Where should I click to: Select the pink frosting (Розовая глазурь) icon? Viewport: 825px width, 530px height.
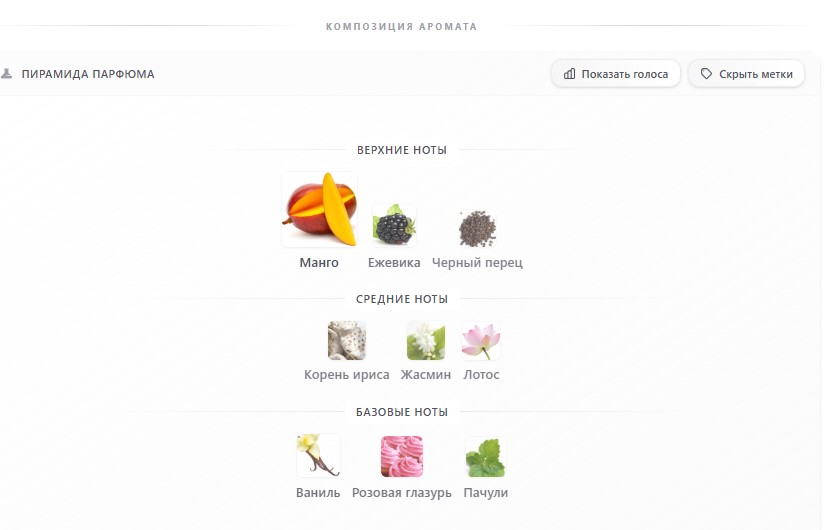pos(401,456)
